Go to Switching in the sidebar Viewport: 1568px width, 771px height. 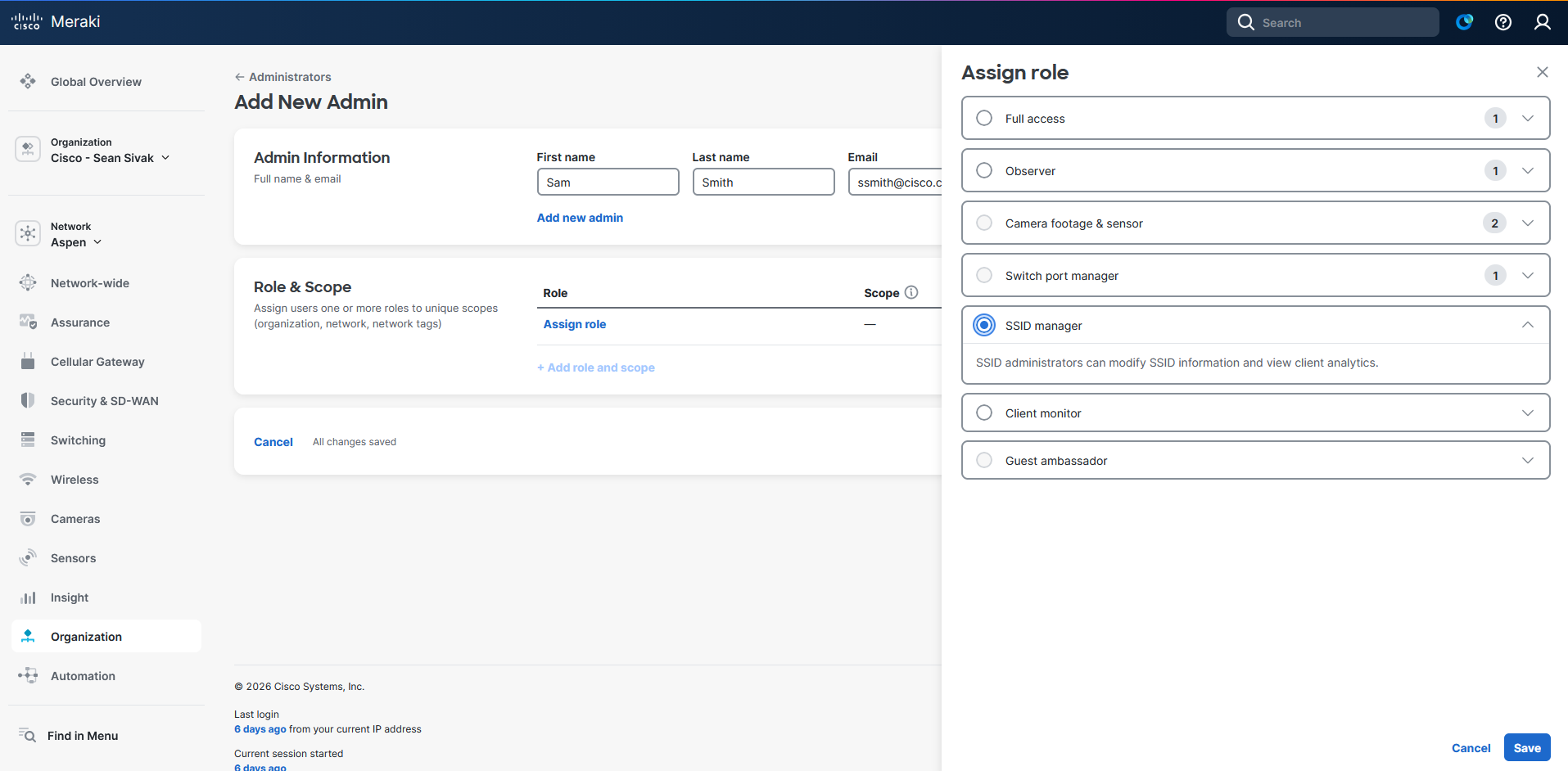click(x=78, y=440)
